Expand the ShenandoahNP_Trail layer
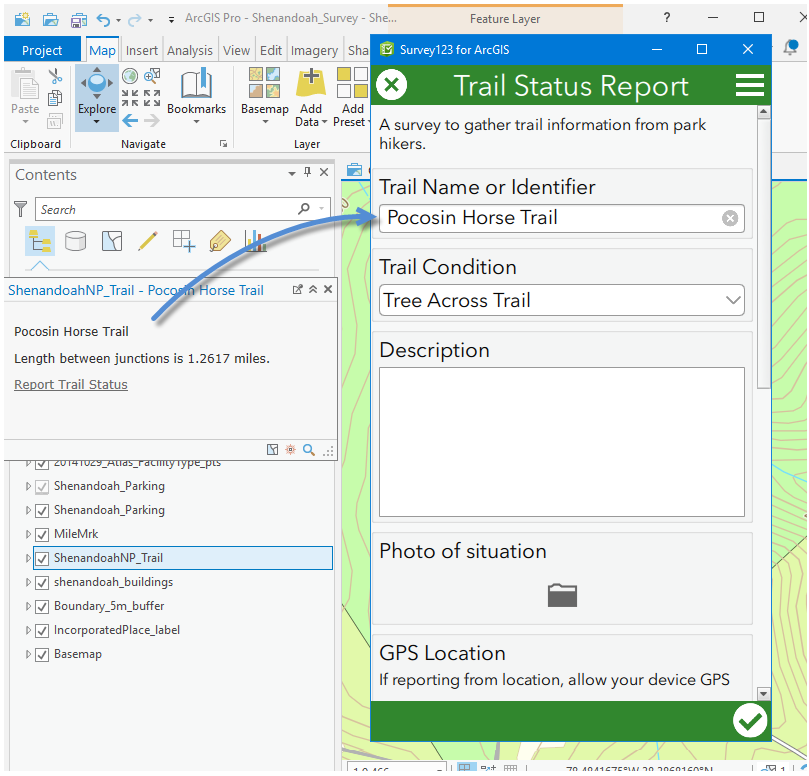This screenshot has width=809, height=776. point(28,558)
